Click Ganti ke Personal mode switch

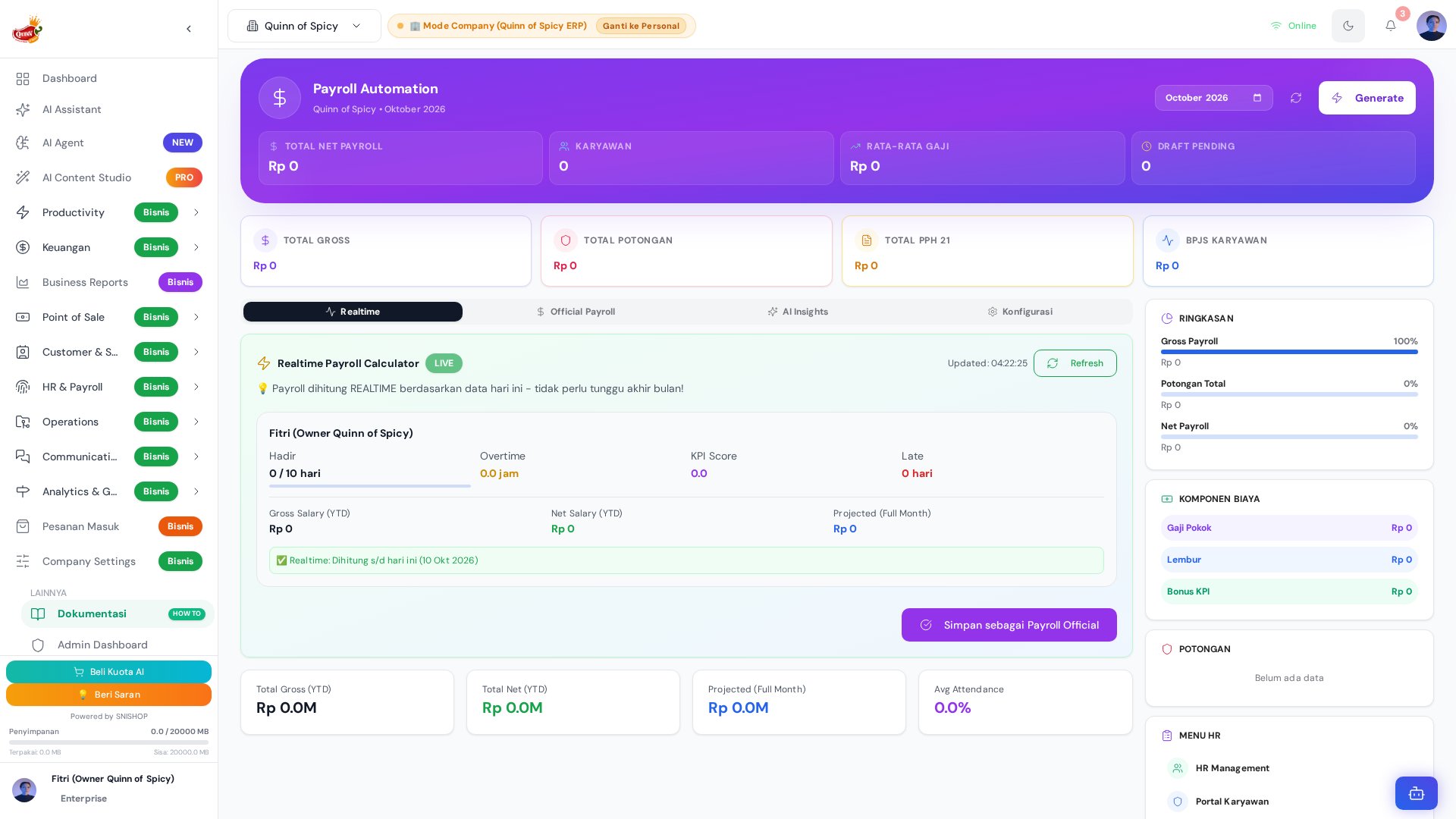(x=641, y=26)
